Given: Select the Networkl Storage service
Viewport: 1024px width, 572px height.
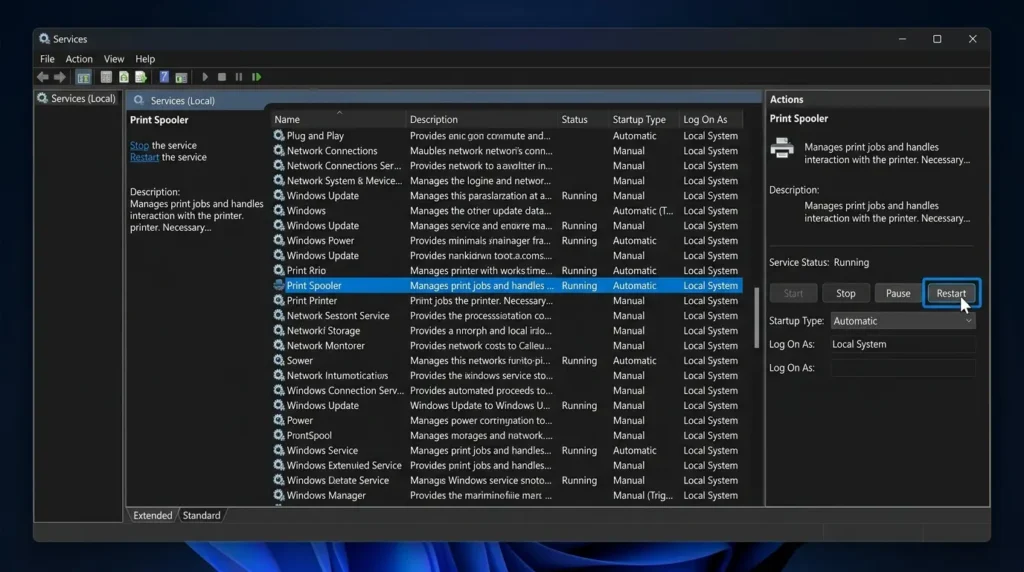Looking at the screenshot, I should point(507,330).
